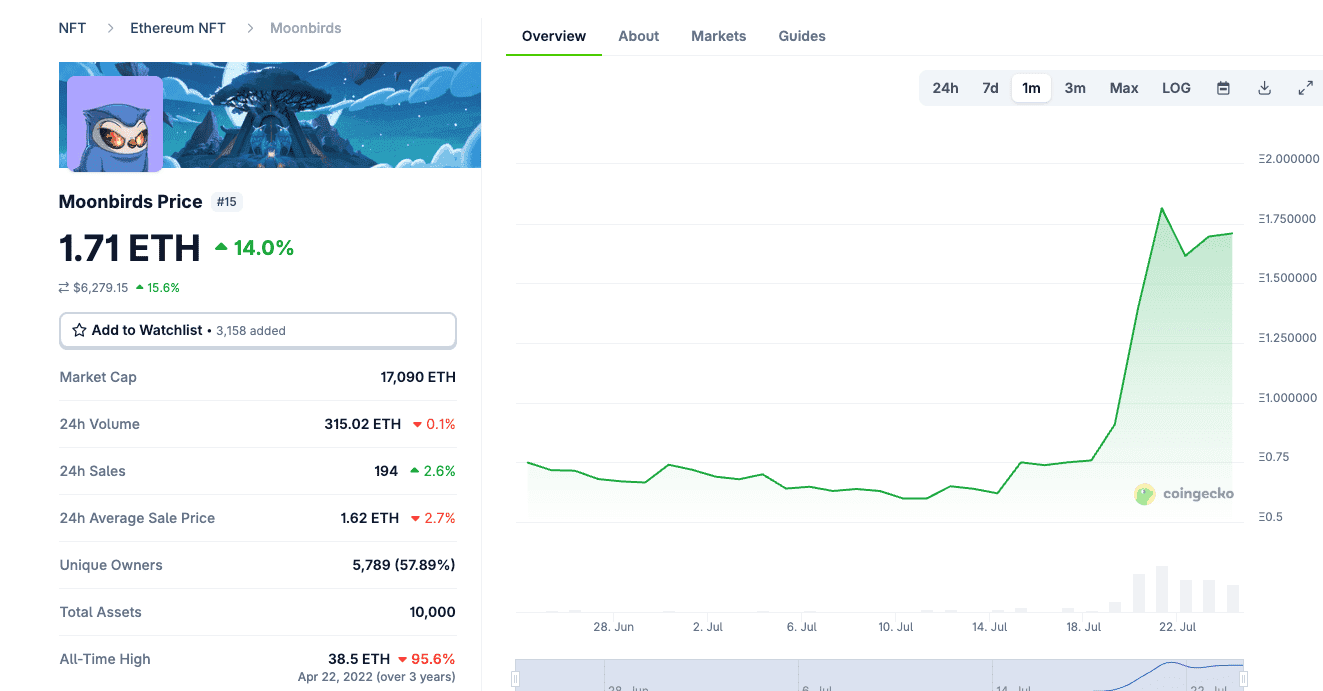Click the Market Cap label
The height and width of the screenshot is (691, 1323).
click(98, 377)
